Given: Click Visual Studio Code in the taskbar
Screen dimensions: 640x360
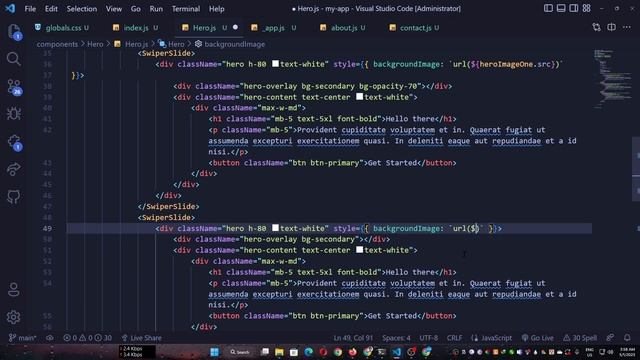Looking at the screenshot, I should point(396,352).
